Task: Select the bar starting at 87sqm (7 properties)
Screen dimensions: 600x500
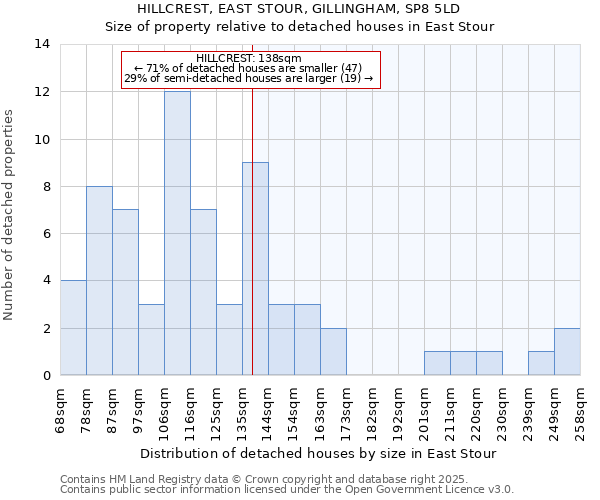Action: click(126, 292)
